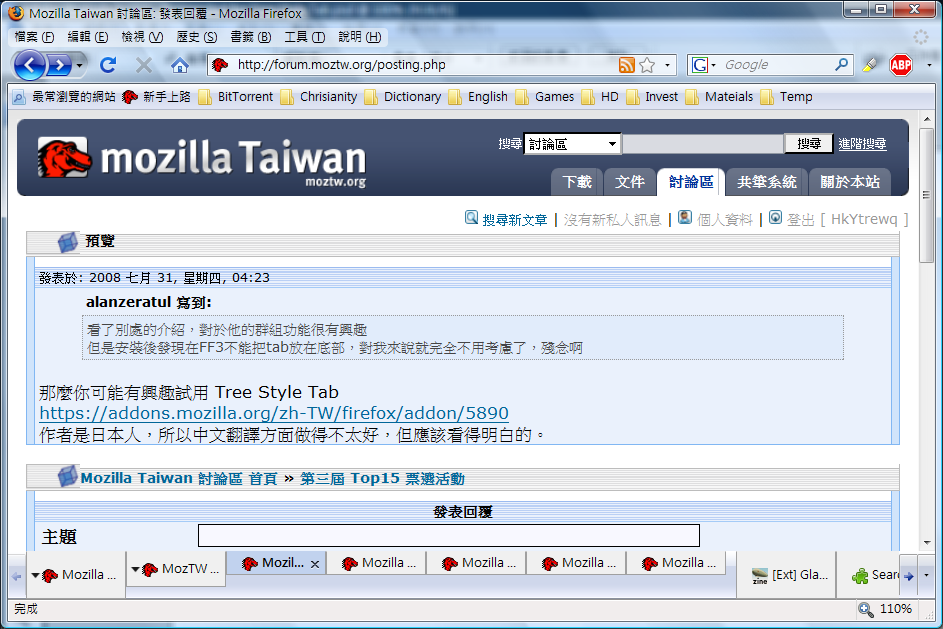Close the active Mozilla tab
Image resolution: width=943 pixels, height=629 pixels.
click(315, 564)
